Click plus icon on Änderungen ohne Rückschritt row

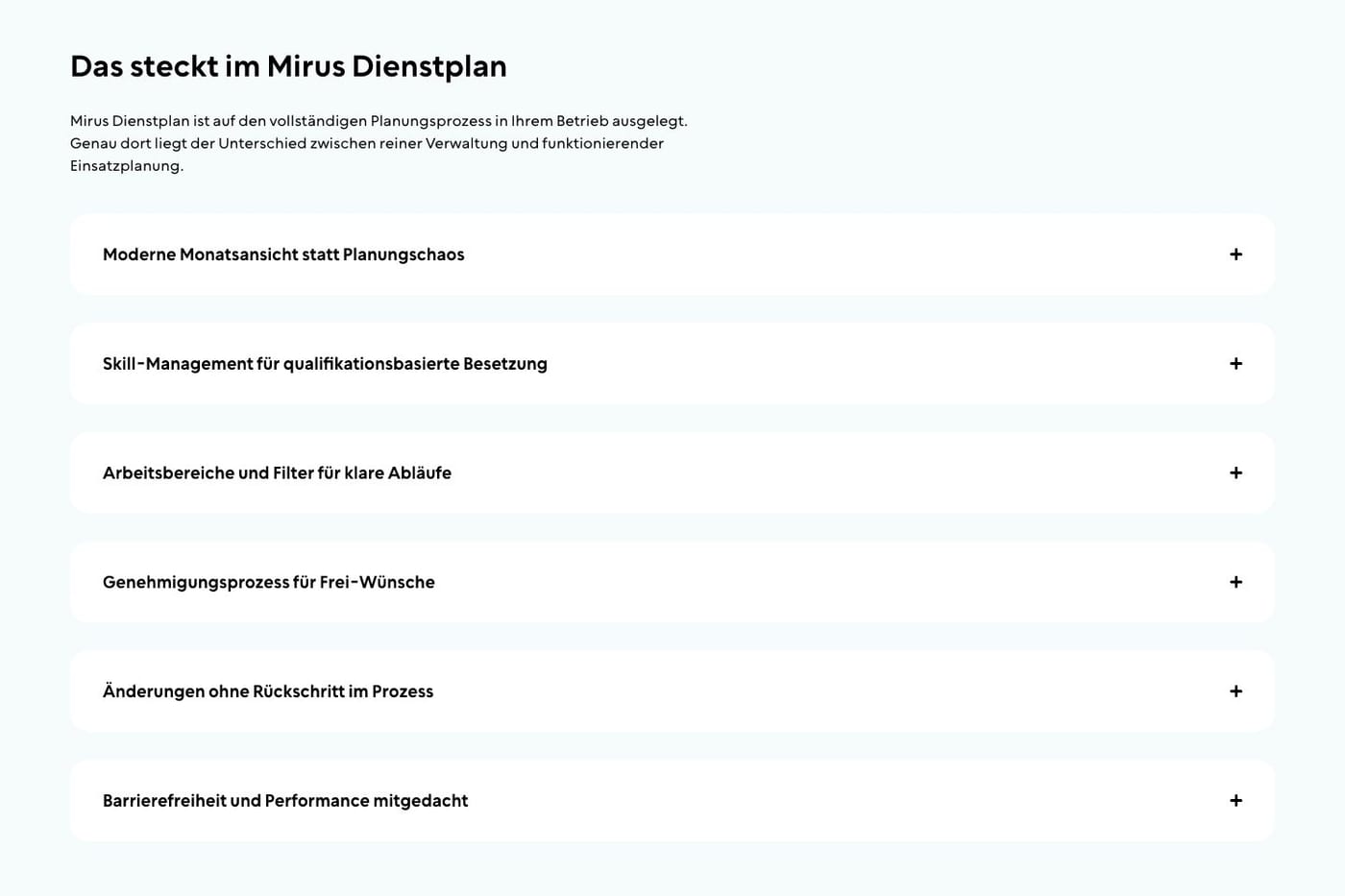click(1235, 691)
